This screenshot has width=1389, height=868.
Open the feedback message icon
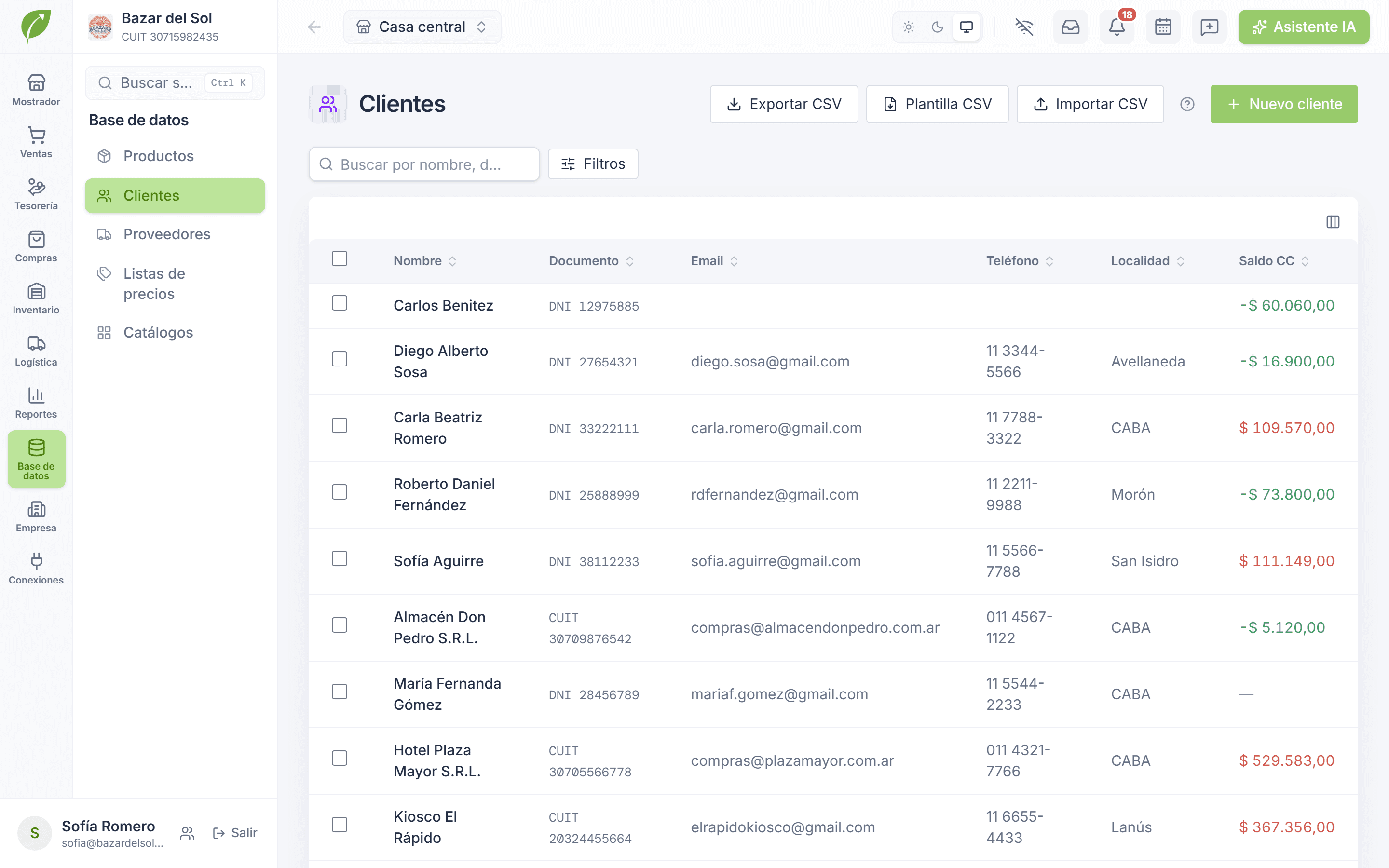coord(1210,27)
